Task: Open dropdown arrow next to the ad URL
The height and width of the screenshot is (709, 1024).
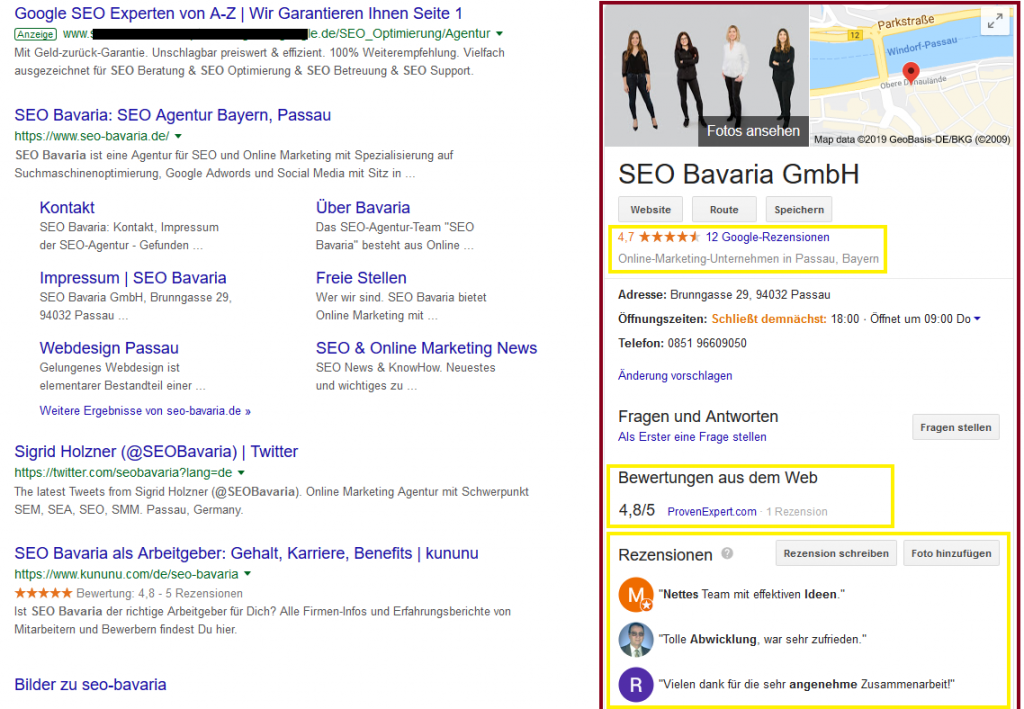Action: (x=500, y=33)
